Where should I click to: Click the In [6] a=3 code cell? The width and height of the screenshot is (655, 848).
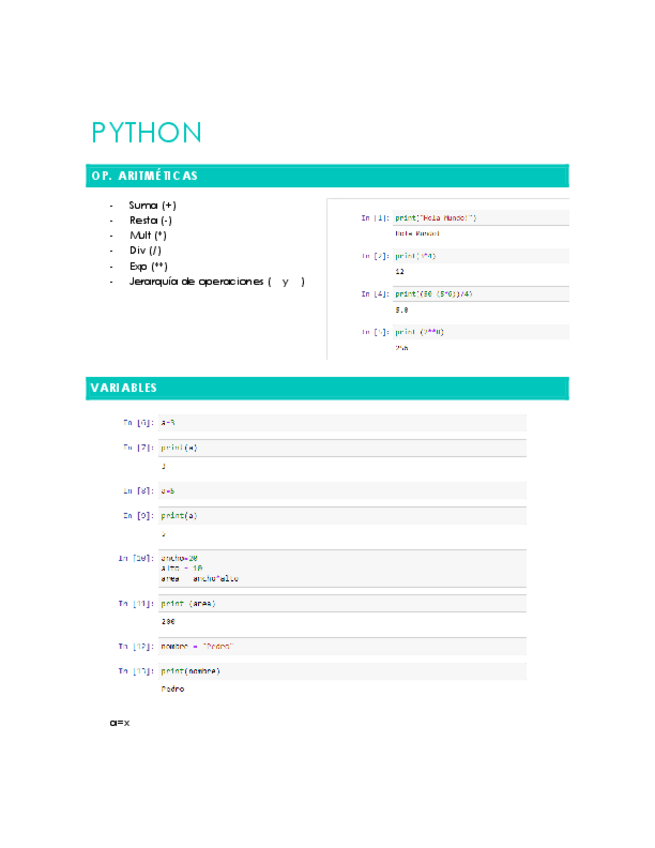tap(342, 423)
